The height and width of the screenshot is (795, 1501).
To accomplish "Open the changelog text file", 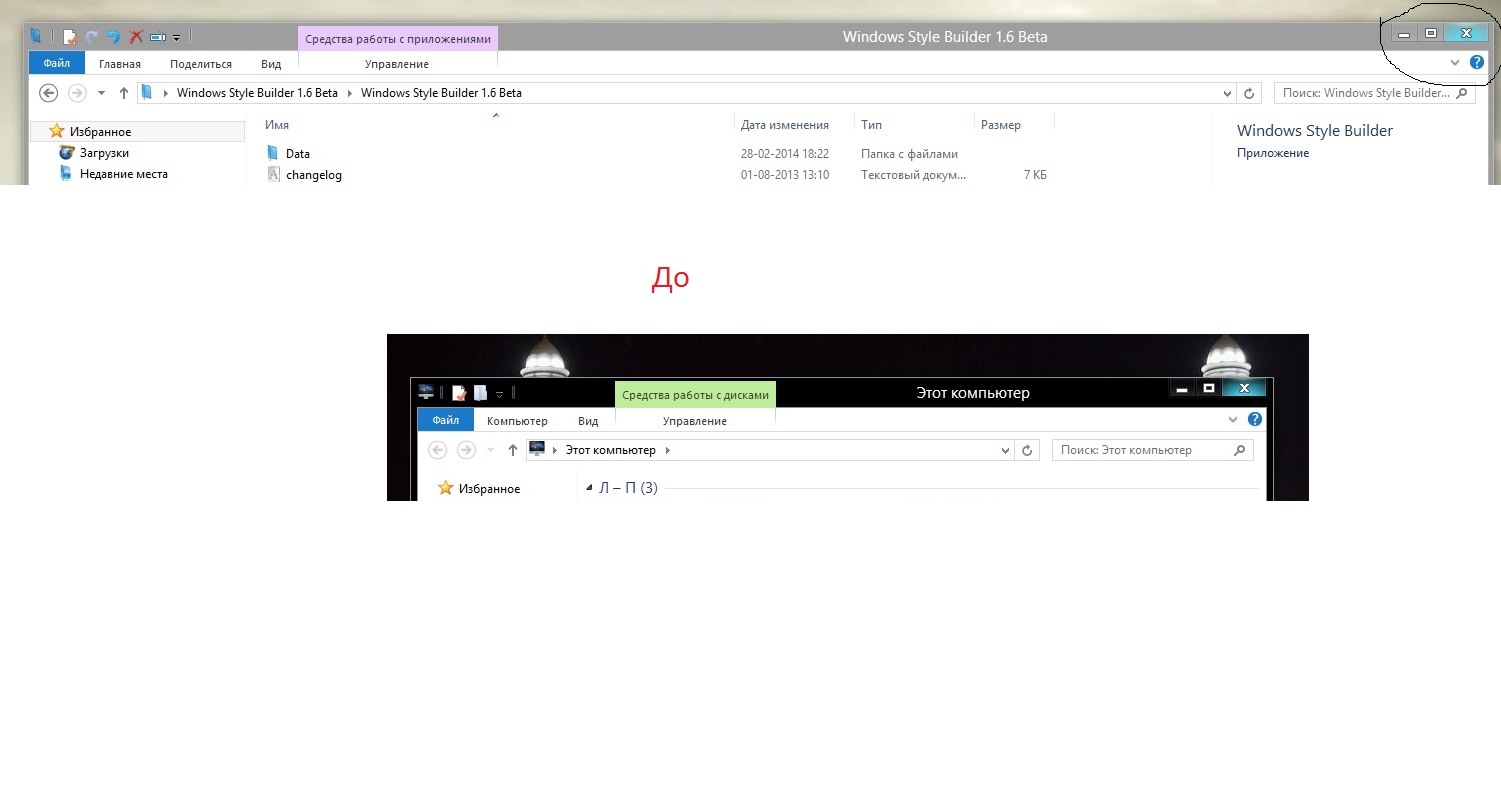I will coord(313,175).
